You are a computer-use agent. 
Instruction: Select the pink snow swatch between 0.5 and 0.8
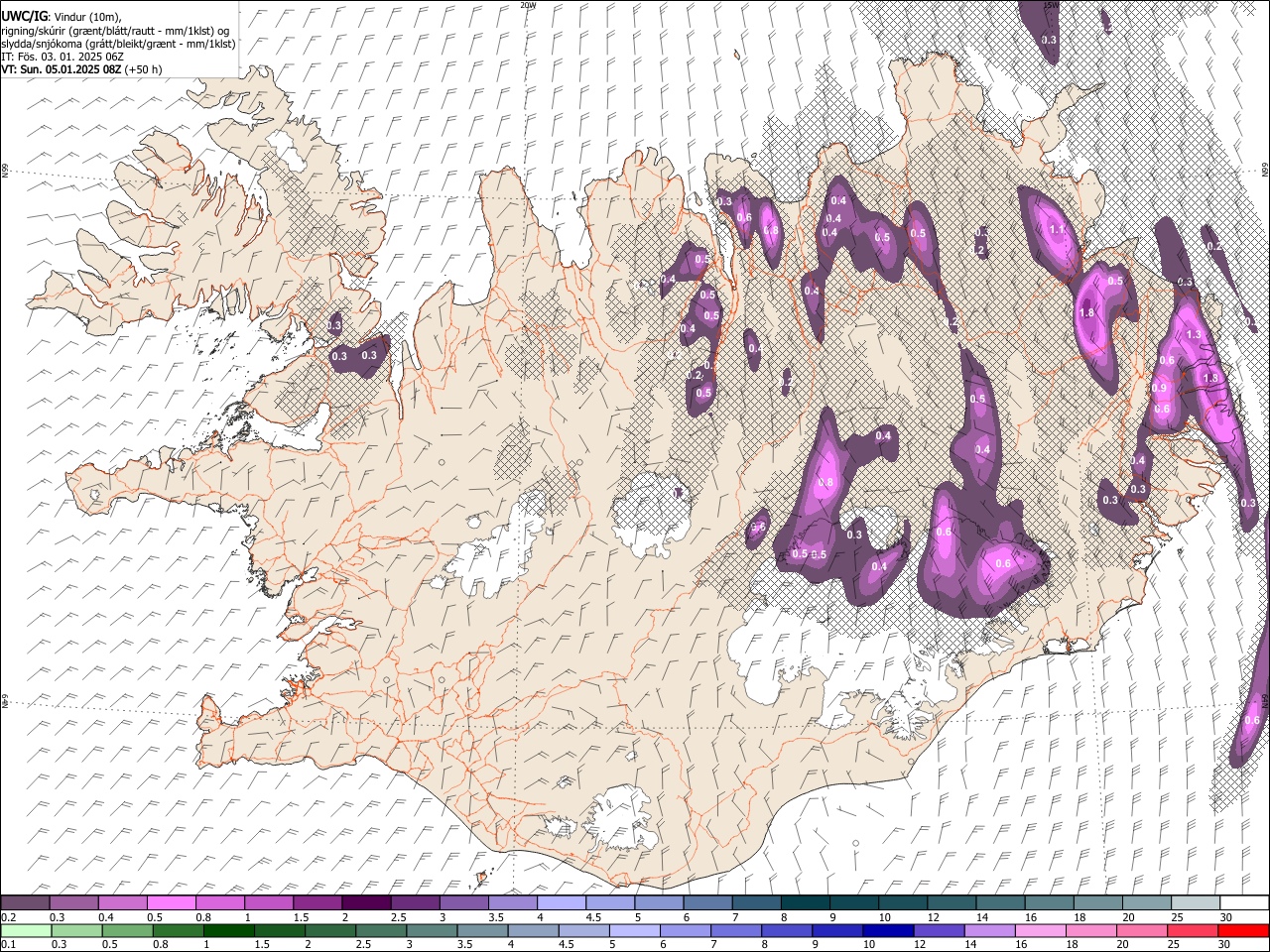(172, 902)
